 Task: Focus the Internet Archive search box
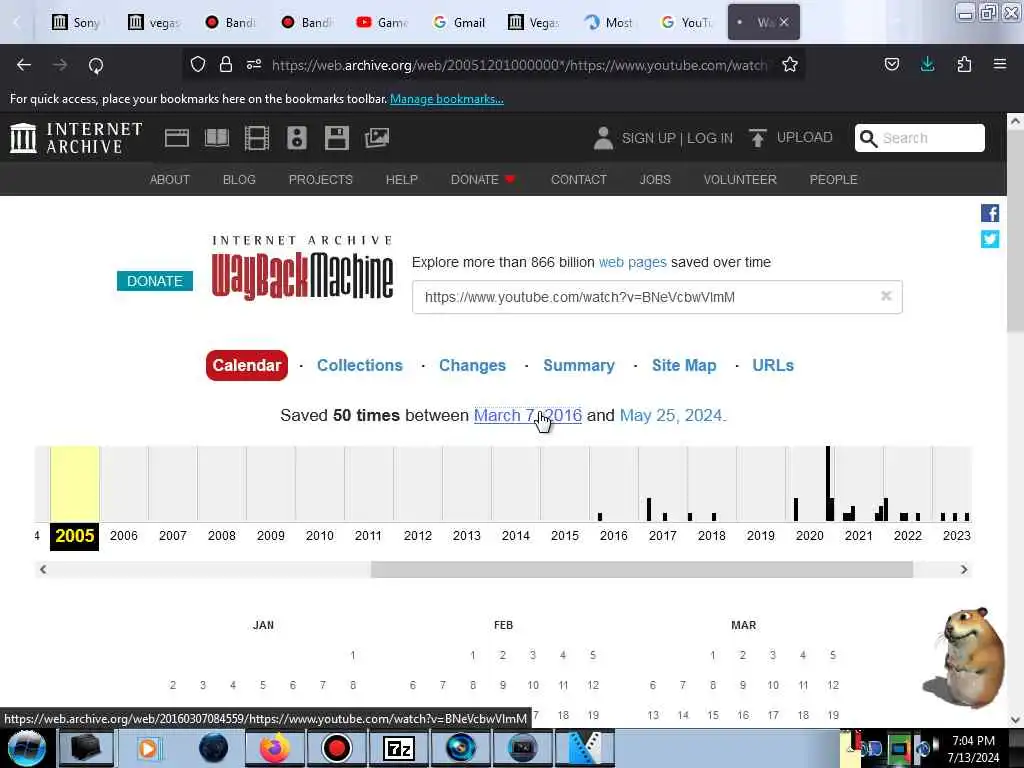920,138
